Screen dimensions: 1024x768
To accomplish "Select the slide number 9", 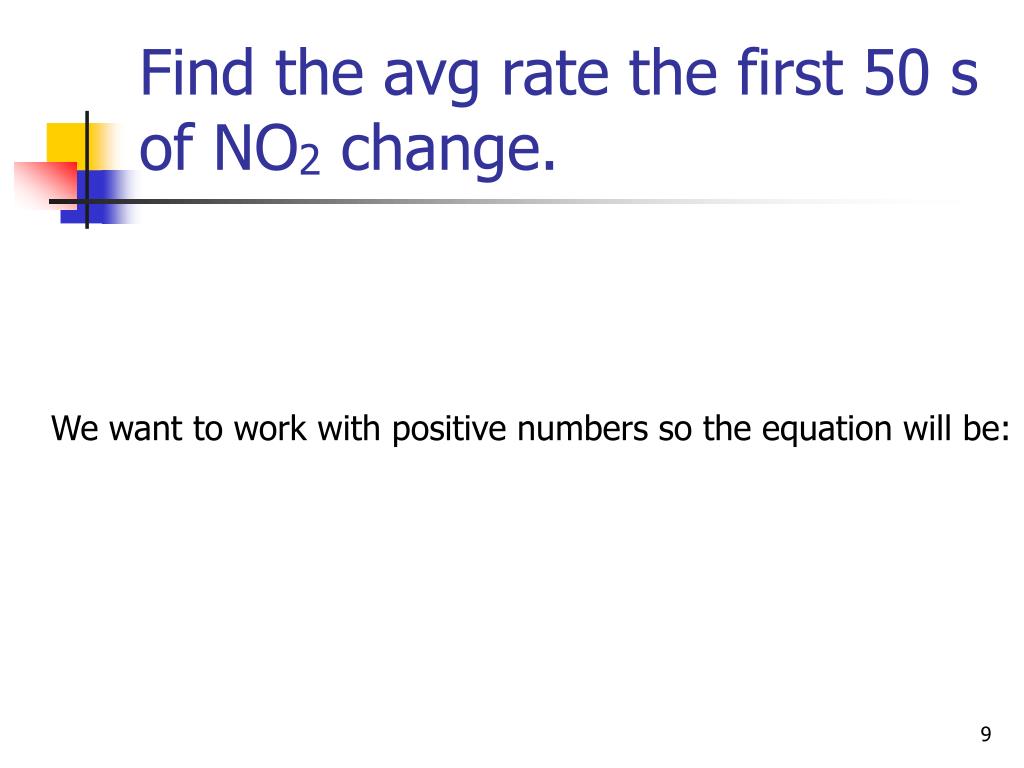I will (x=985, y=734).
